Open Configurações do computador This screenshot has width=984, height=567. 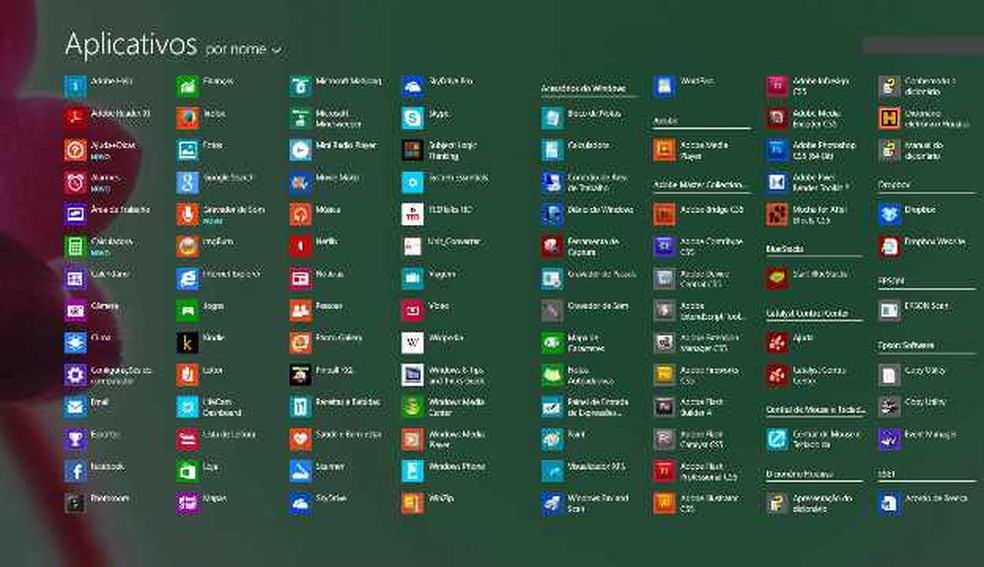[x=108, y=375]
